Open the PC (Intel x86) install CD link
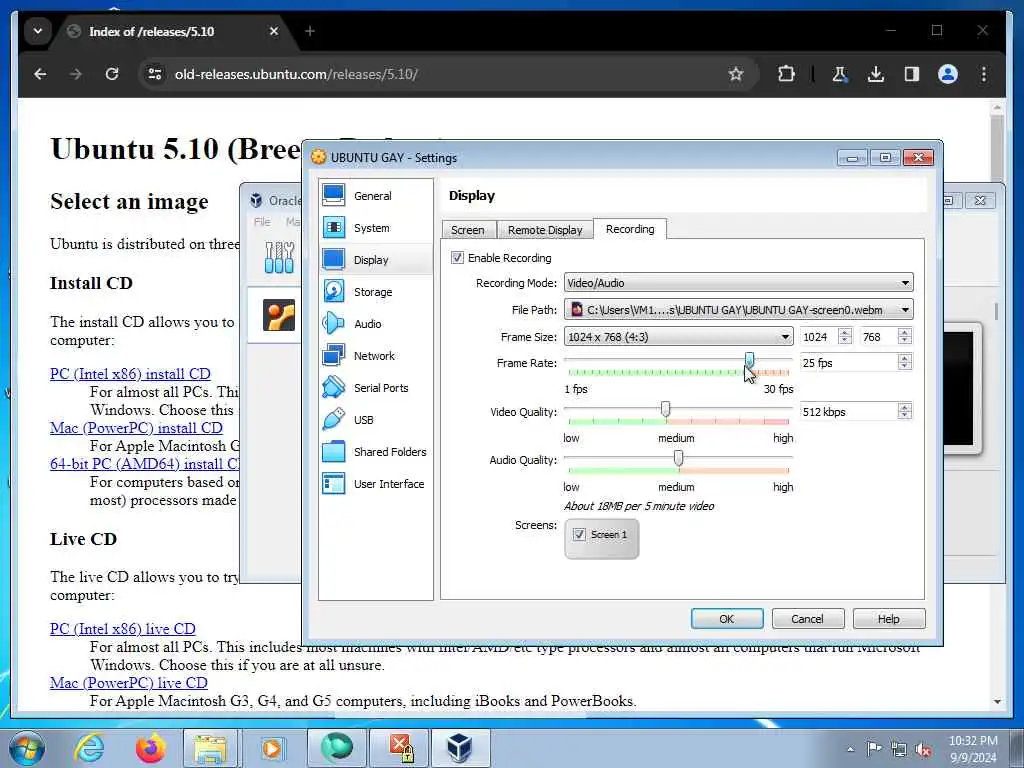 click(131, 374)
